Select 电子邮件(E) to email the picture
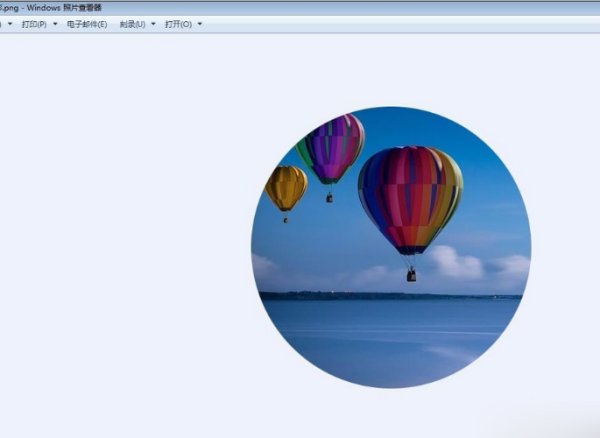Viewport: 600px width, 438px height. (87, 24)
